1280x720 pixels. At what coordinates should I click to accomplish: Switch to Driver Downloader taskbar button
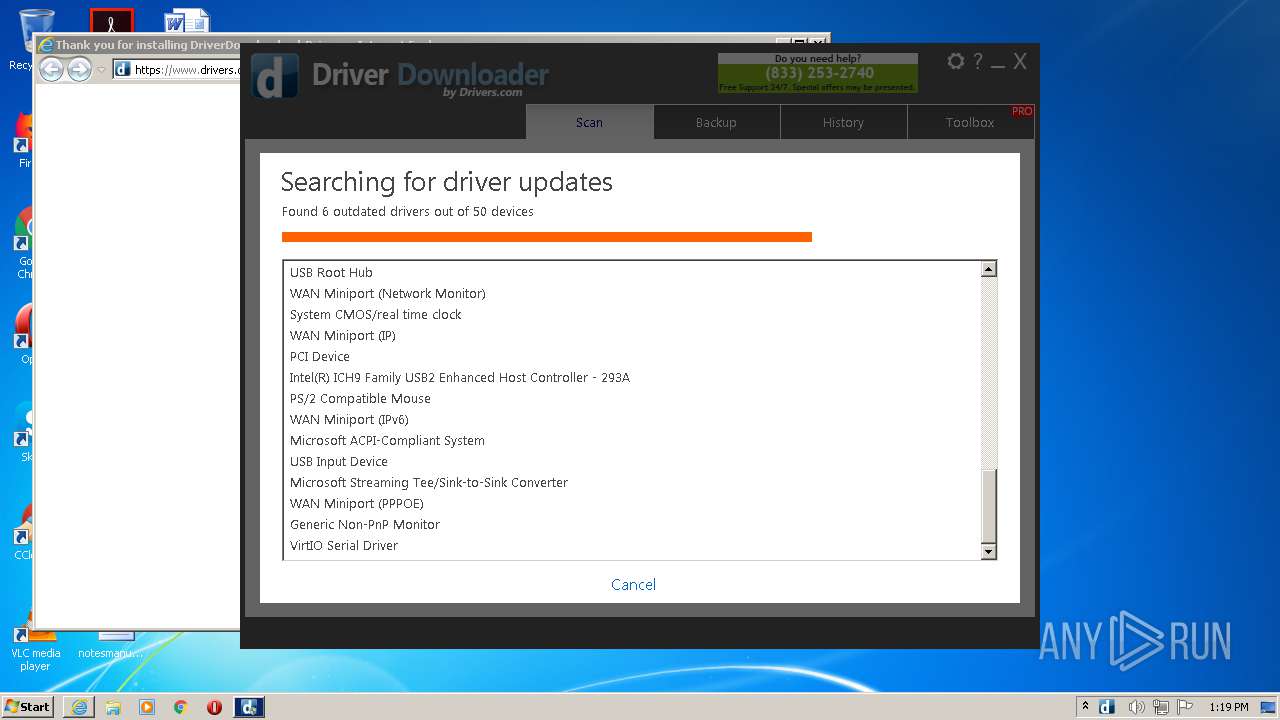coord(249,707)
